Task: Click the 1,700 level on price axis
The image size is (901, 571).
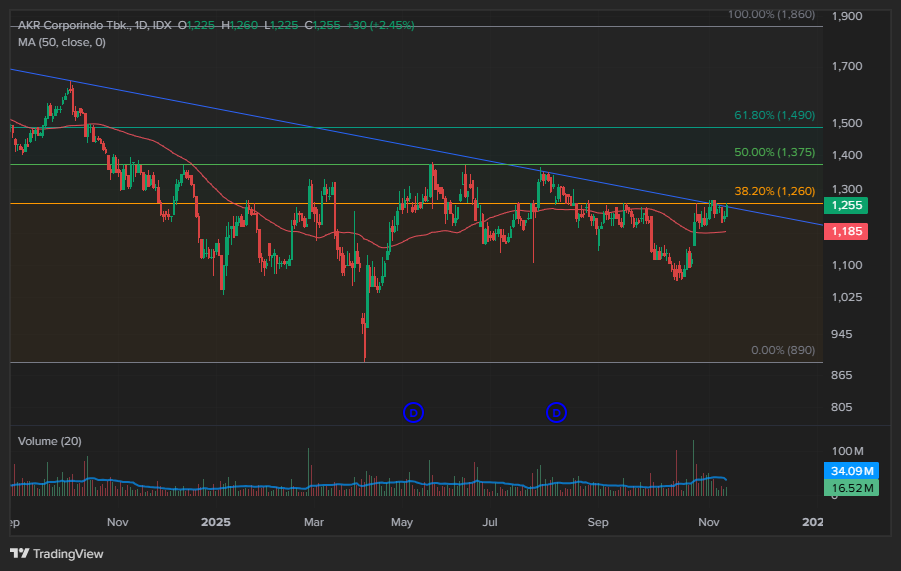Action: coord(846,67)
